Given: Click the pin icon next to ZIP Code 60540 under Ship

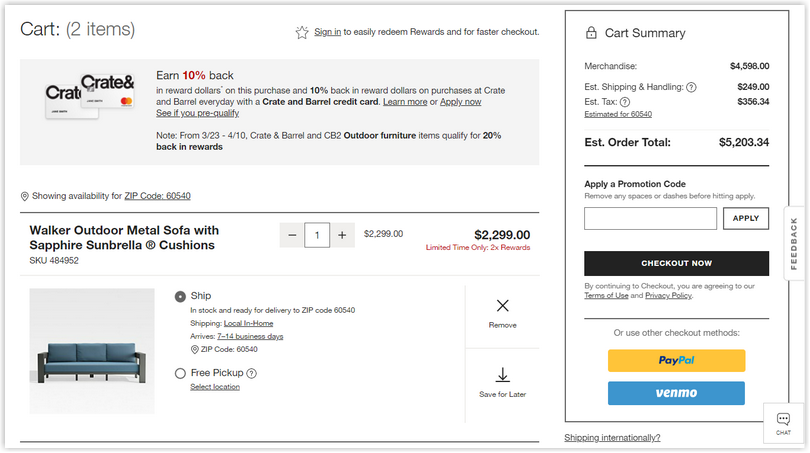Looking at the screenshot, I should click(195, 350).
